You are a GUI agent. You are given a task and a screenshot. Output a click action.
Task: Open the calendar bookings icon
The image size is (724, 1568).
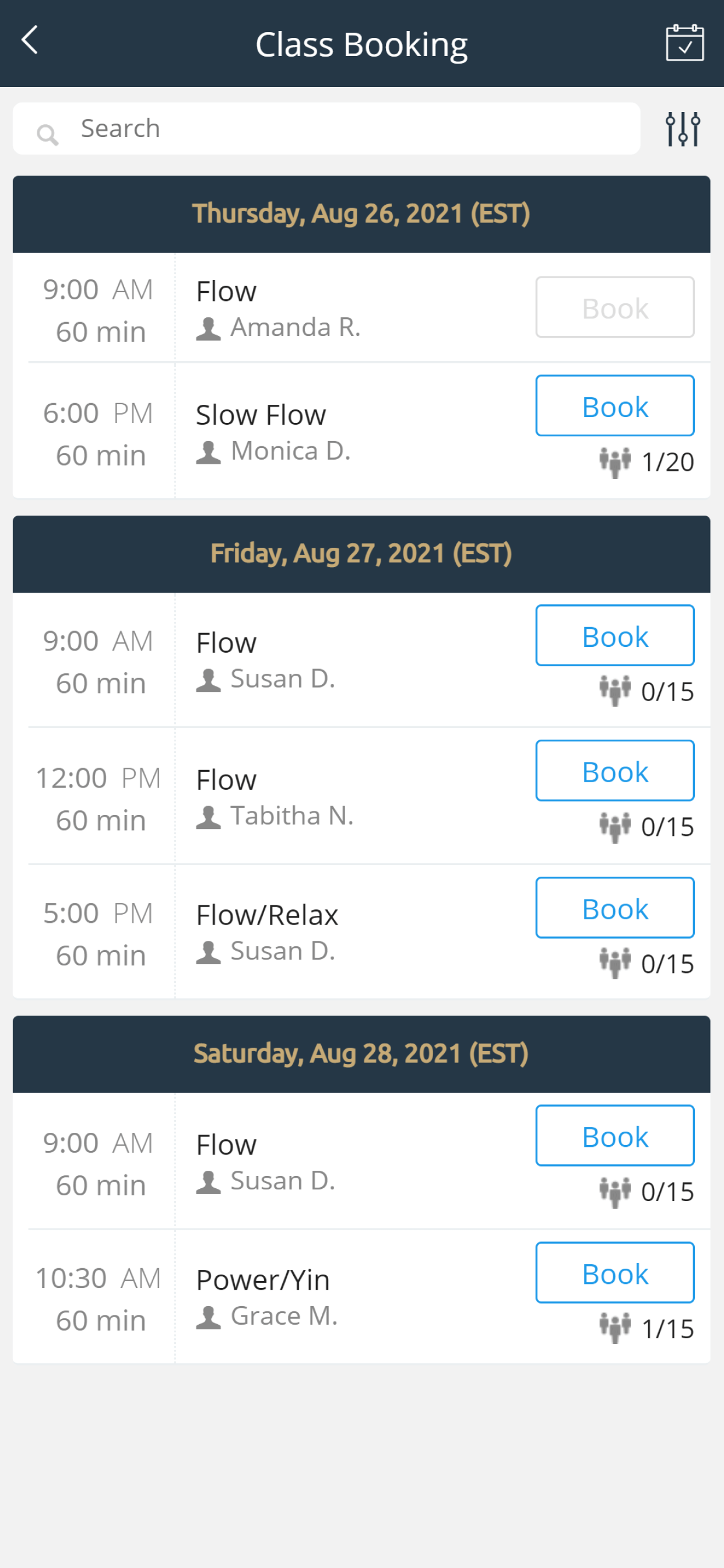tap(684, 43)
